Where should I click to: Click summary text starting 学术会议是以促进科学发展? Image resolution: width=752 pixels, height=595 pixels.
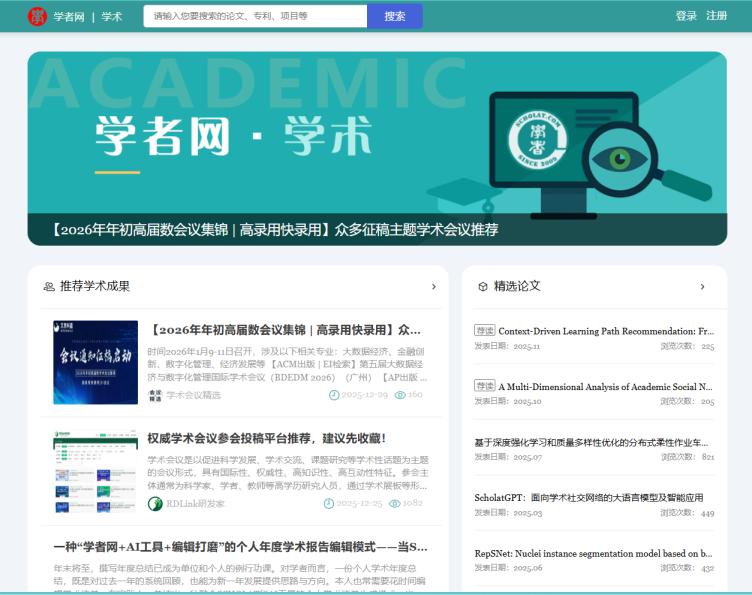pos(288,473)
